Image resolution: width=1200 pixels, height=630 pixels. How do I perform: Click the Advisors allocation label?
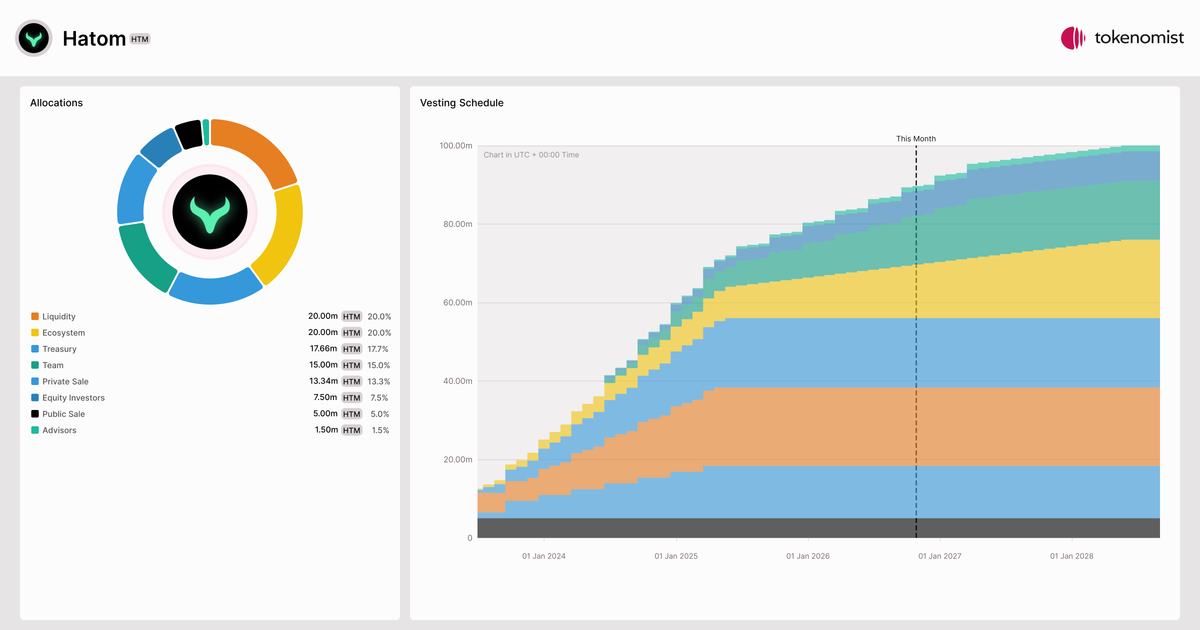59,430
